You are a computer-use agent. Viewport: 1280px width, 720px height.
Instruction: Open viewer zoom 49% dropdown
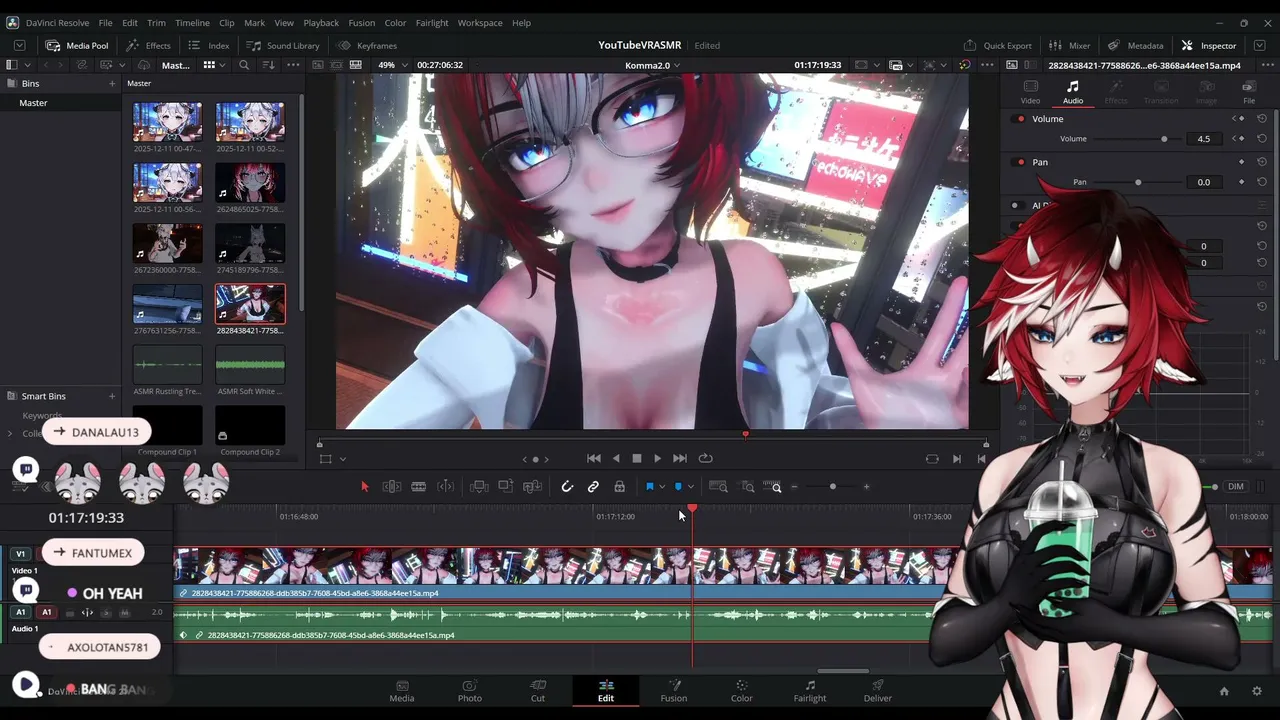pos(395,65)
